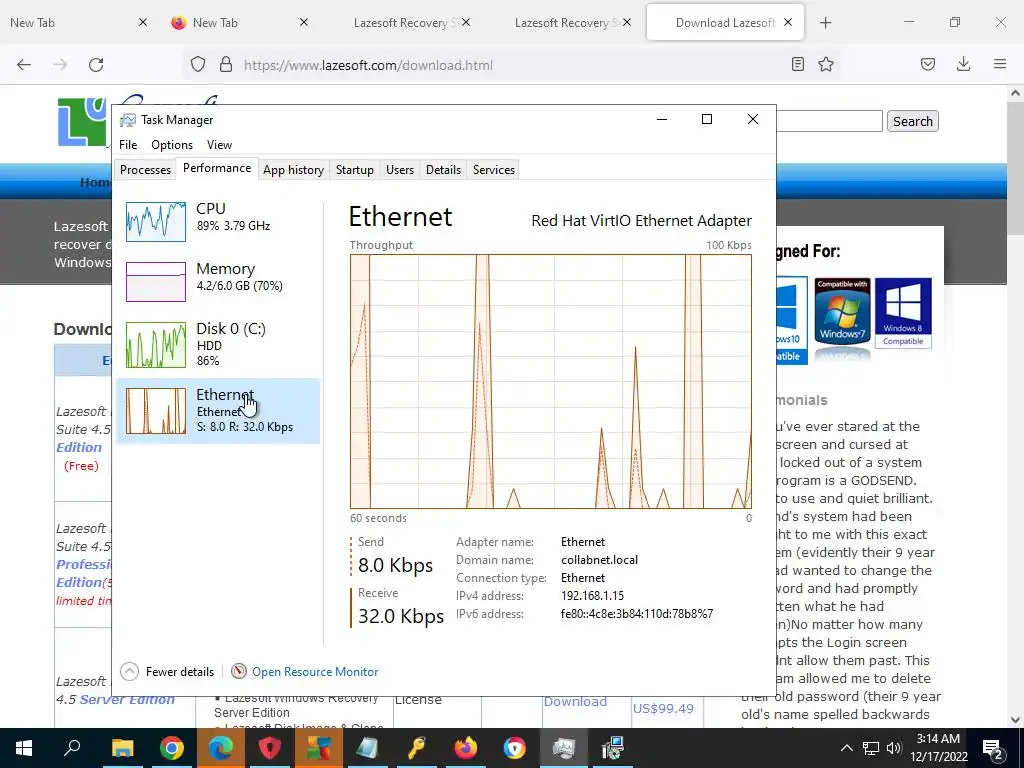
Task: Switch to the Users tab
Action: click(x=400, y=170)
